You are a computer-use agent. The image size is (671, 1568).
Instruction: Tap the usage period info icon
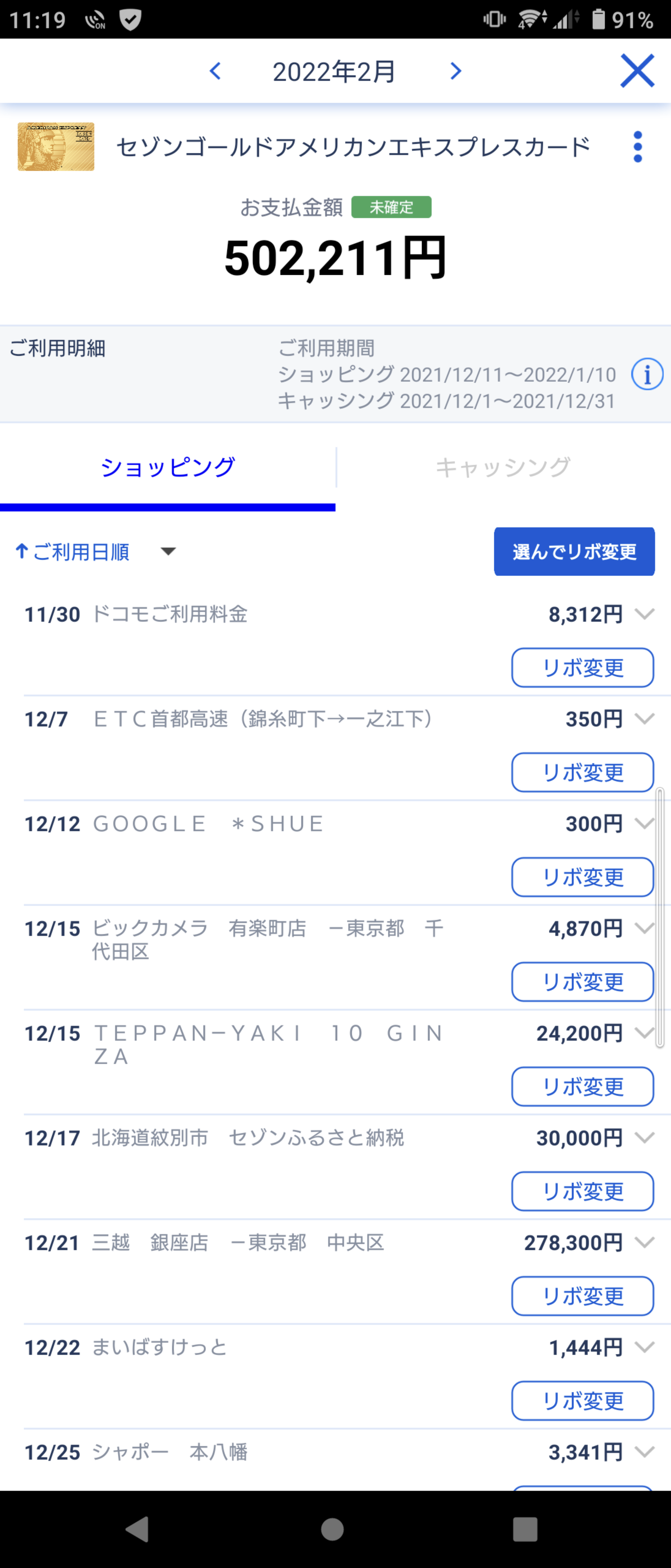point(647,374)
